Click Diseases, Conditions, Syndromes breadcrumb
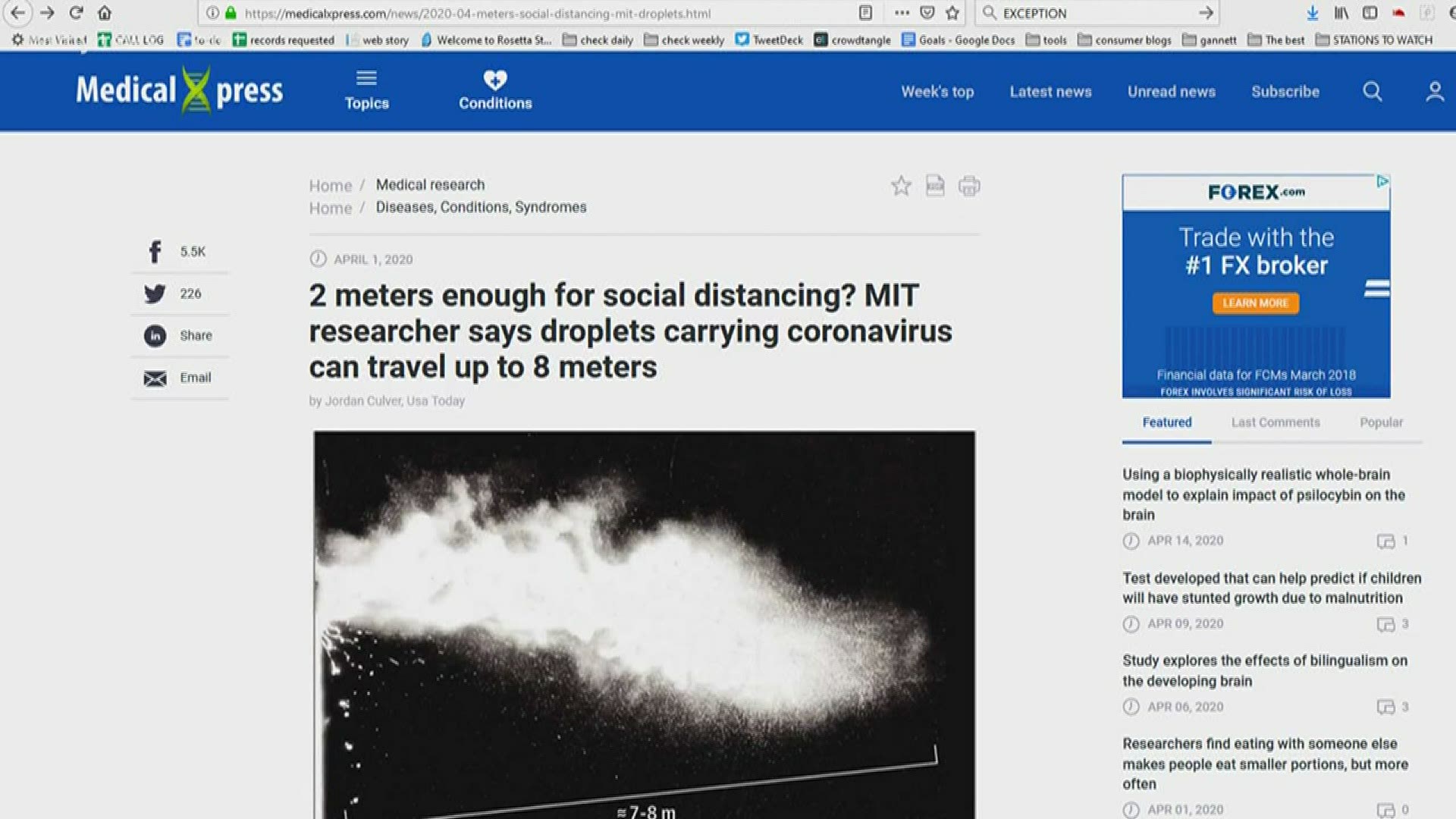 point(481,207)
